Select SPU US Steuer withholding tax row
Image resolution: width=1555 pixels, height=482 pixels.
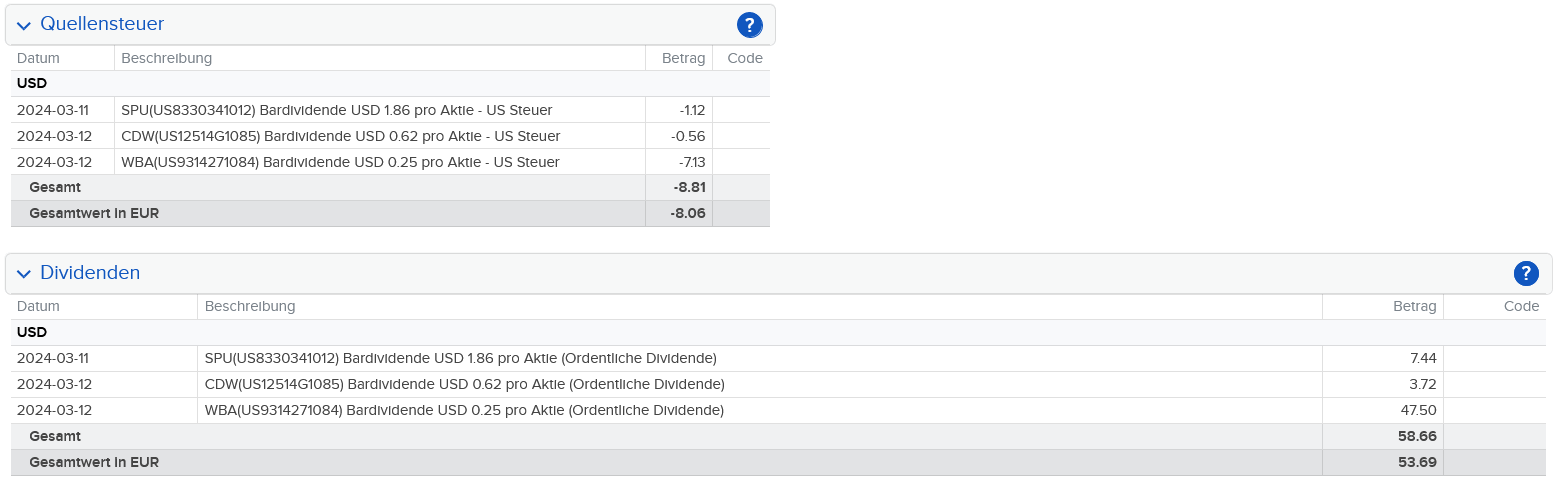(336, 110)
